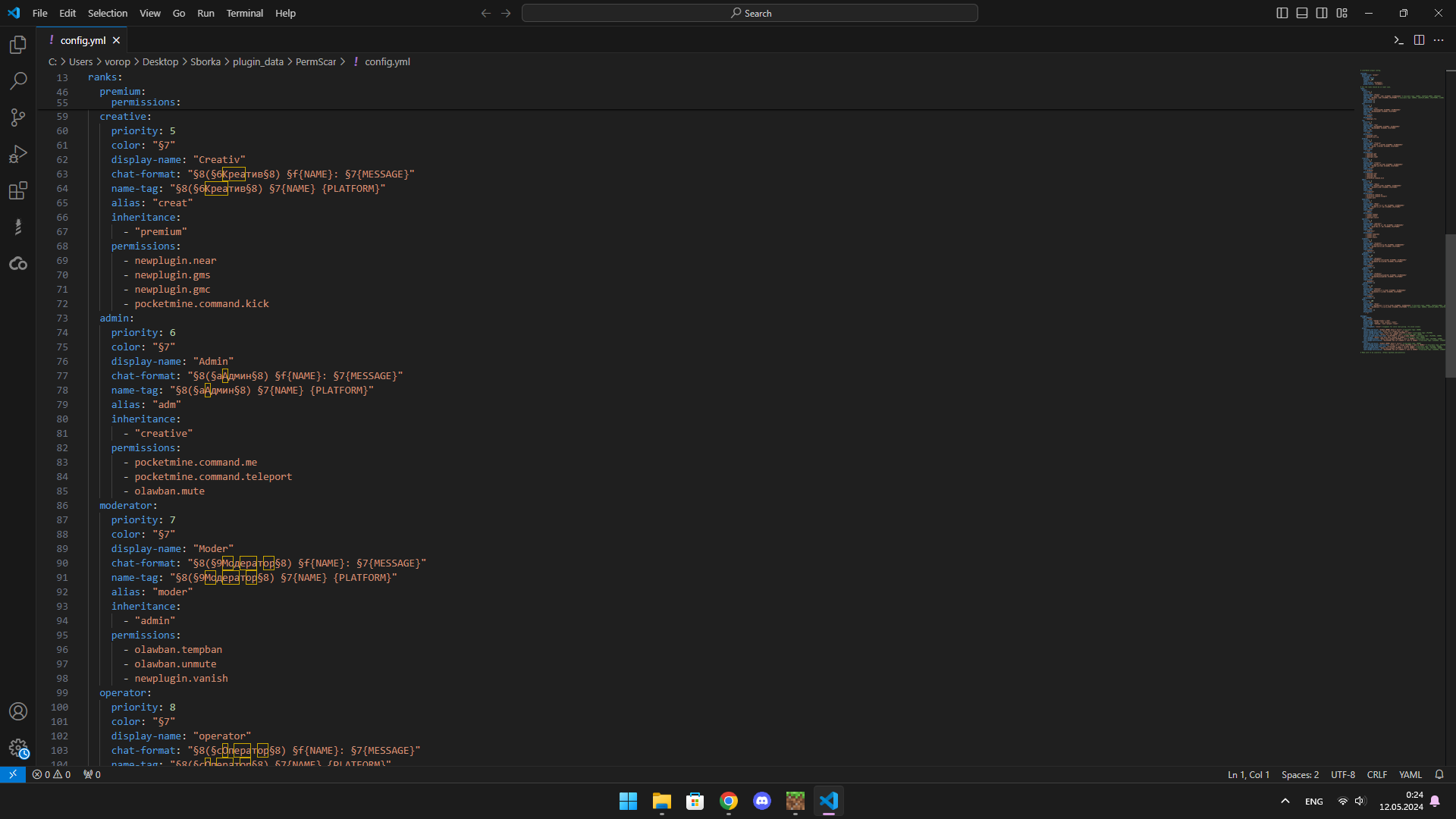Click the Search command center box

pos(749,13)
